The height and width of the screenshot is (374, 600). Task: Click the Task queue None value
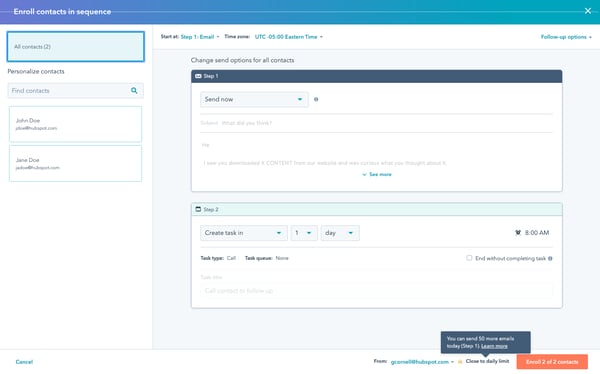tap(282, 258)
